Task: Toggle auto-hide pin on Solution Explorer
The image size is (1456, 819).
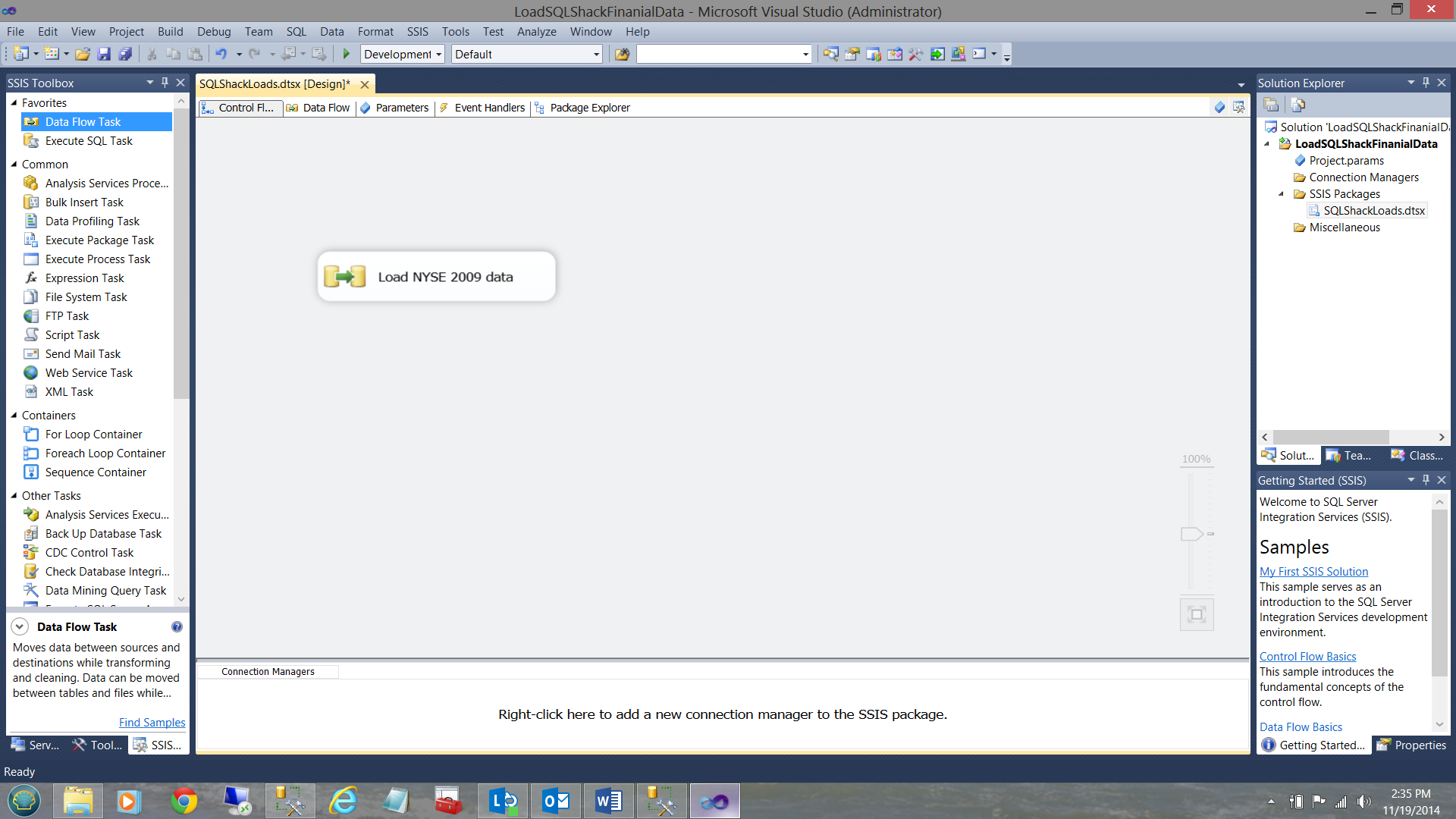Action: pyautogui.click(x=1426, y=83)
